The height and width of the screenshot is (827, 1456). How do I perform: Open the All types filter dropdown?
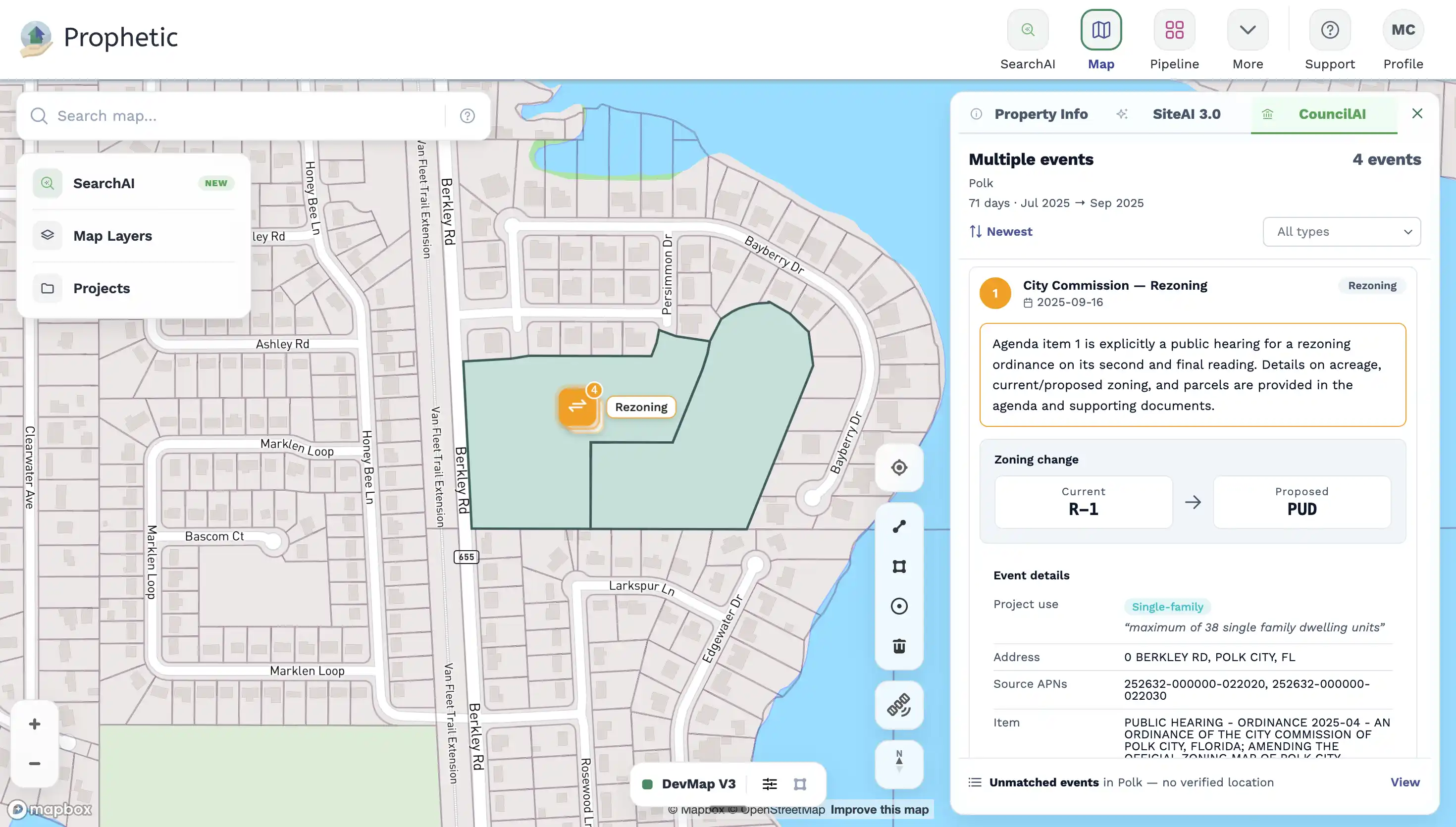[x=1341, y=232]
